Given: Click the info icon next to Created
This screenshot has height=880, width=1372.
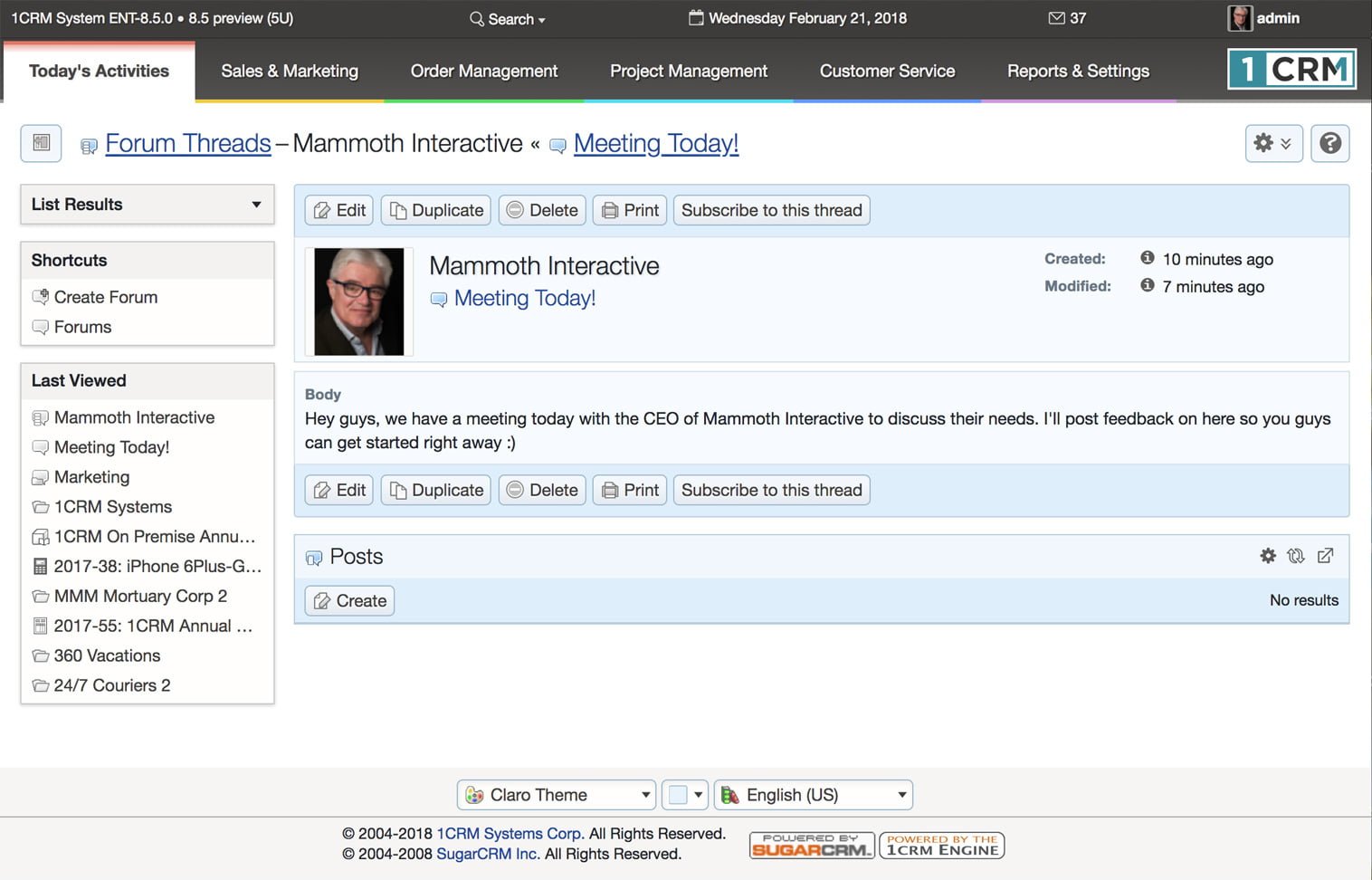Looking at the screenshot, I should [1147, 258].
